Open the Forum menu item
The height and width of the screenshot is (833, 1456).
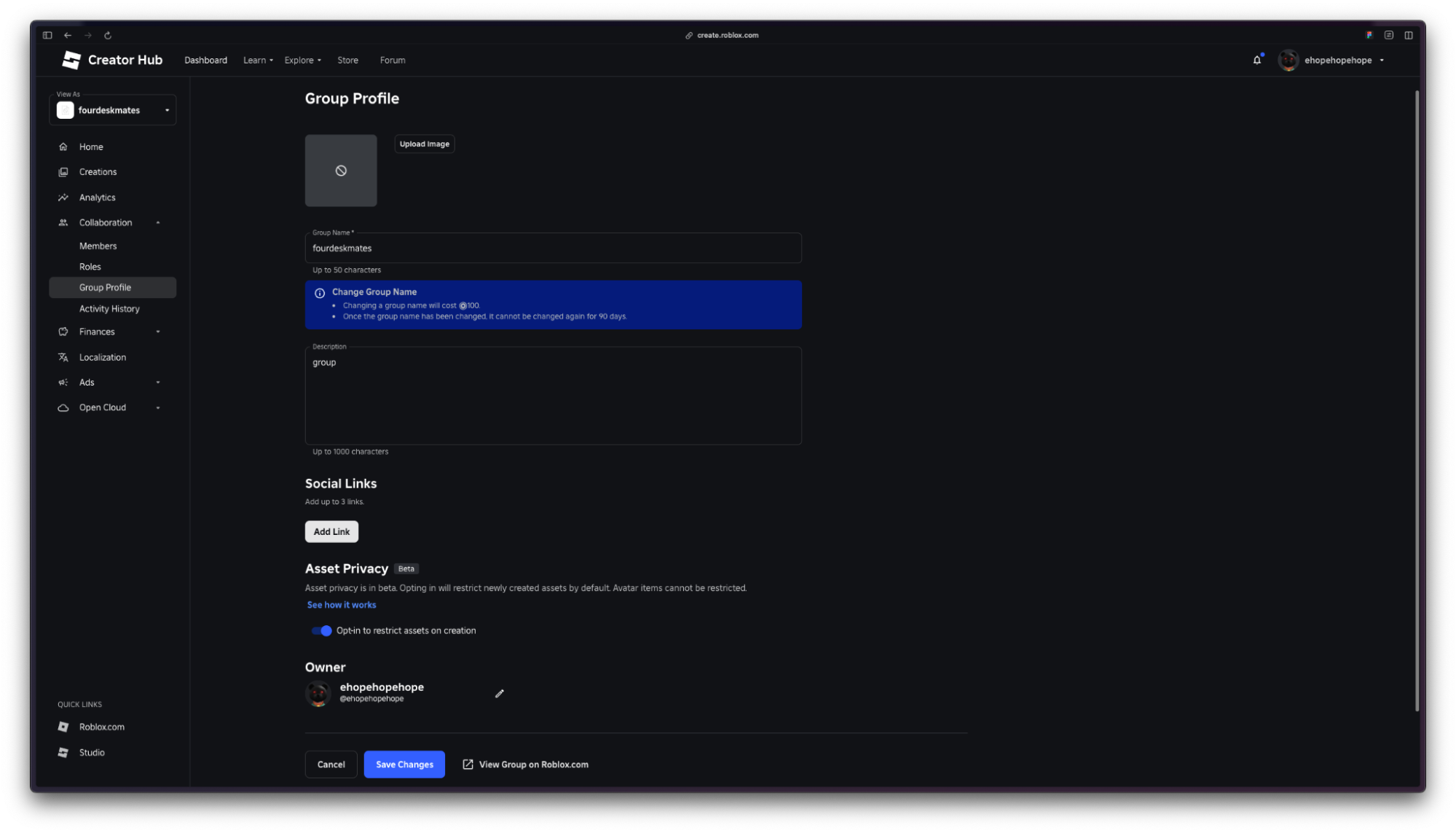[393, 60]
